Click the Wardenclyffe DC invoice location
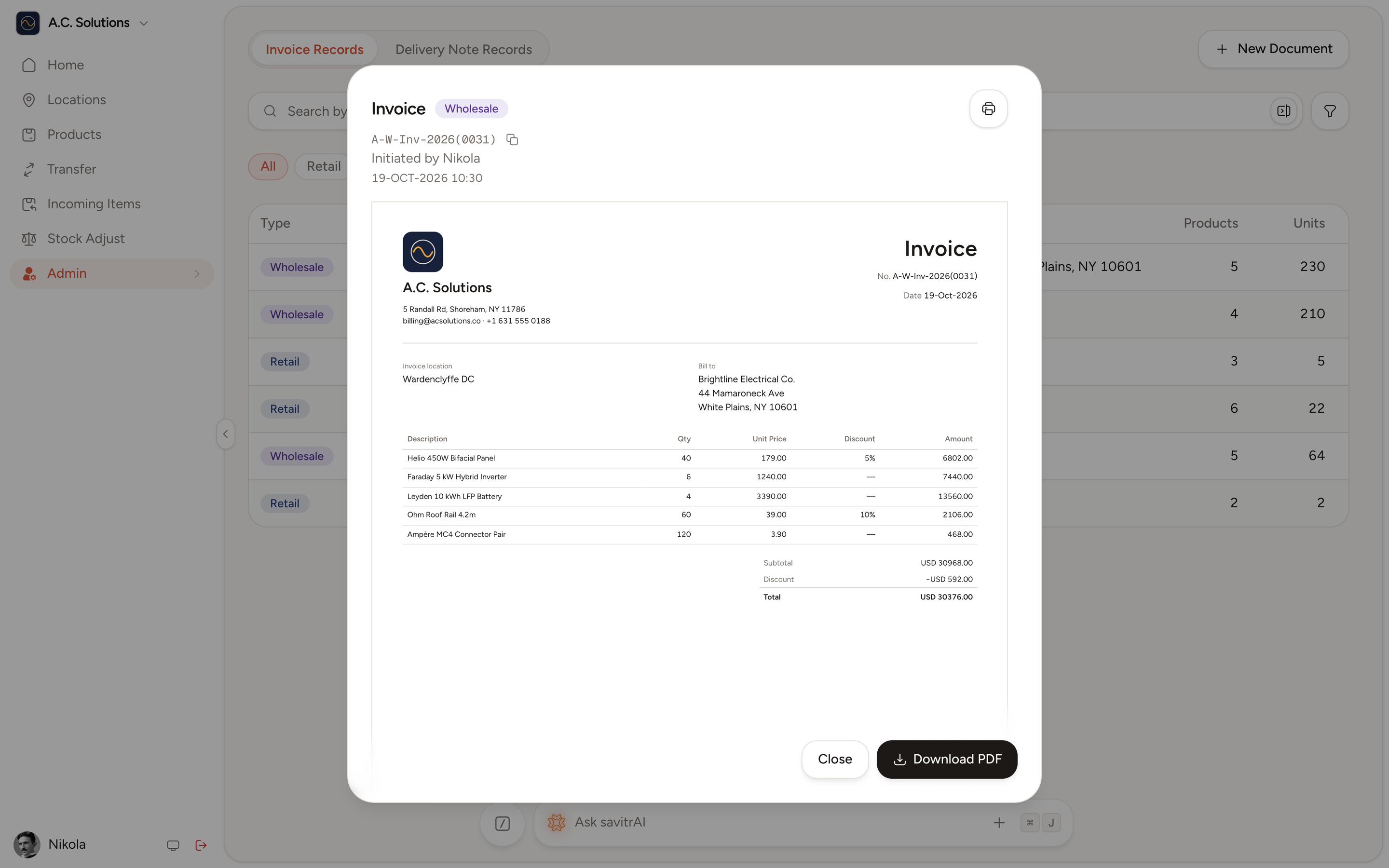This screenshot has height=868, width=1389. click(438, 380)
